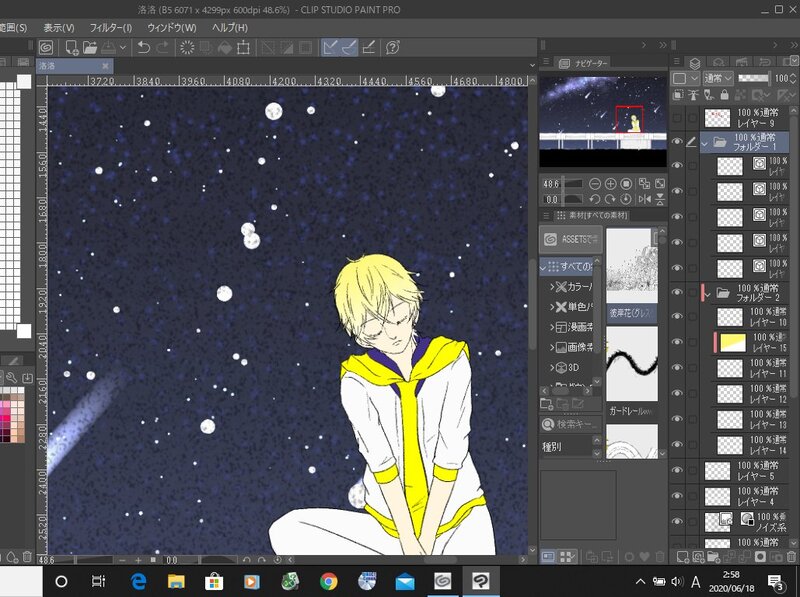Show layer レイヤー 9 visibility box
Viewport: 800px width, 597px height.
click(677, 118)
